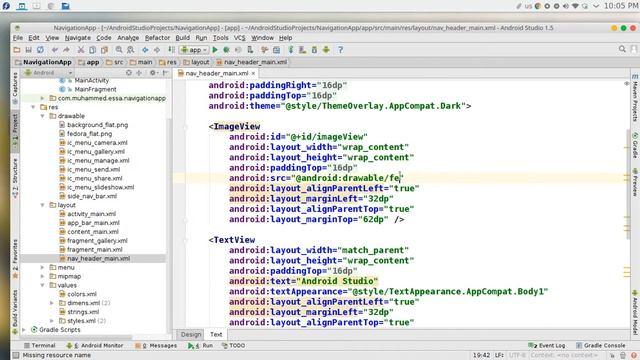Select the Text editor tab

(216, 334)
